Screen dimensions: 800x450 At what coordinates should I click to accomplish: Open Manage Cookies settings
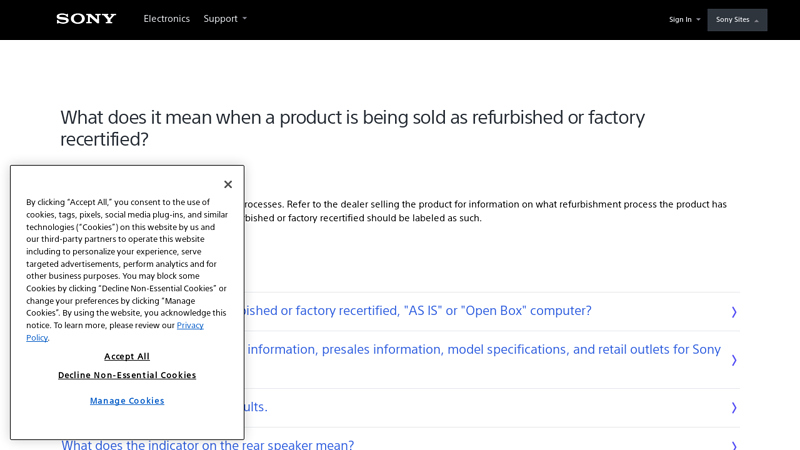[127, 401]
